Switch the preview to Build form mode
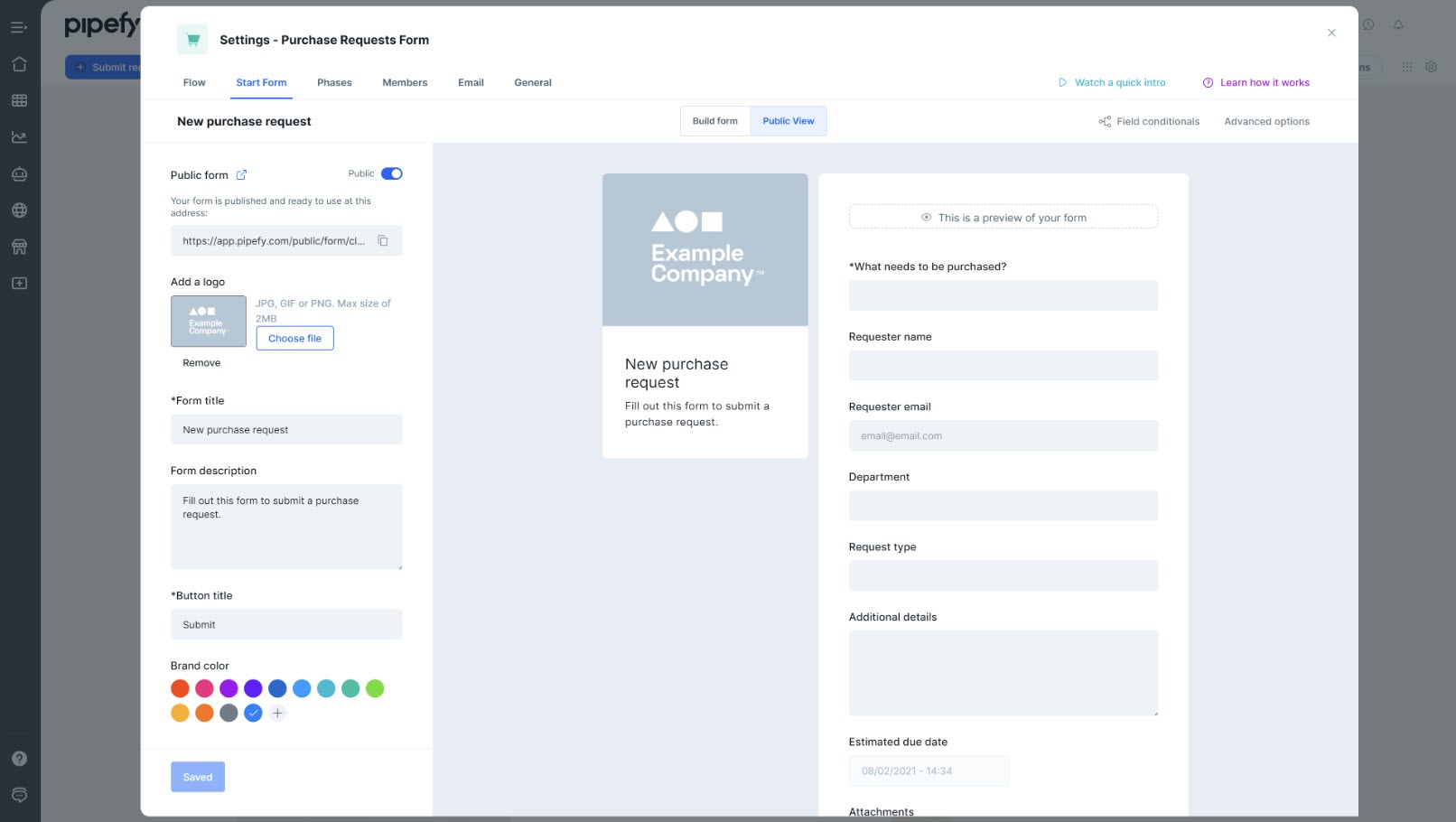 714,120
